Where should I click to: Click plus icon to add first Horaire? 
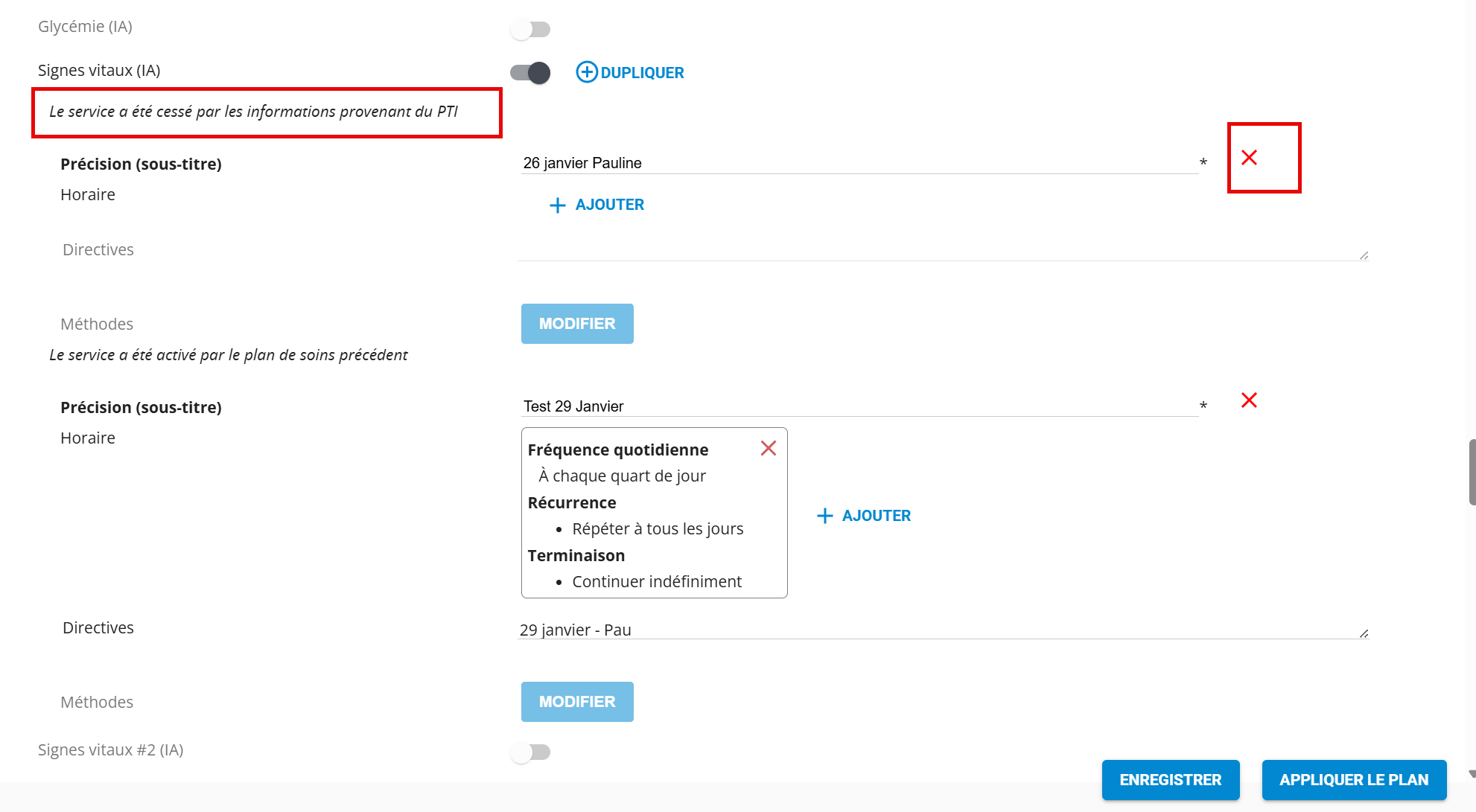[x=557, y=205]
